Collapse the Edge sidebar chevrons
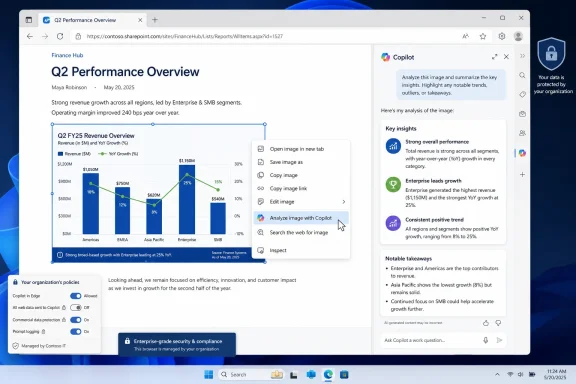The width and height of the screenshot is (576, 384). (522, 56)
